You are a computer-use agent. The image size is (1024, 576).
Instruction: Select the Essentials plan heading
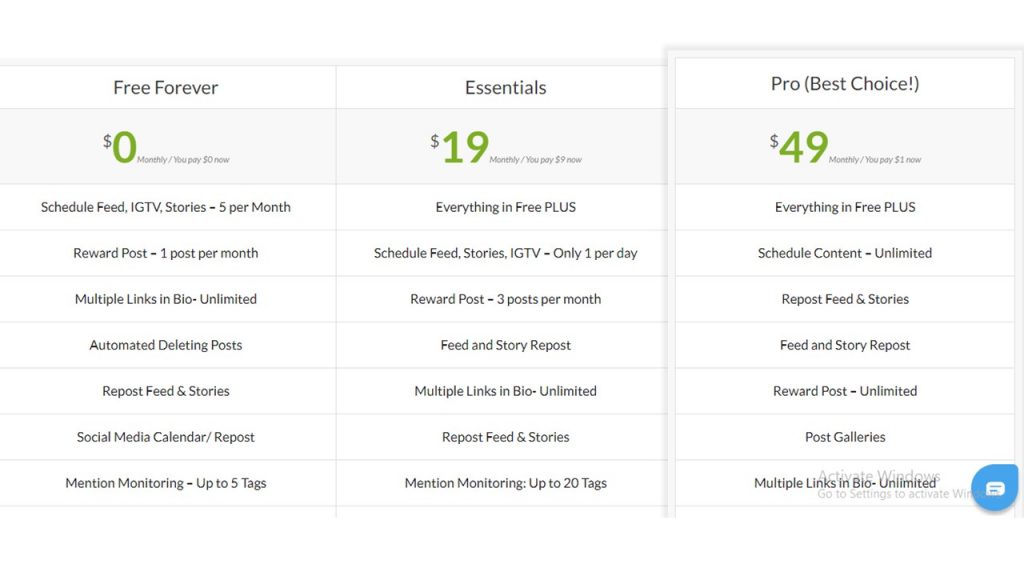click(505, 88)
